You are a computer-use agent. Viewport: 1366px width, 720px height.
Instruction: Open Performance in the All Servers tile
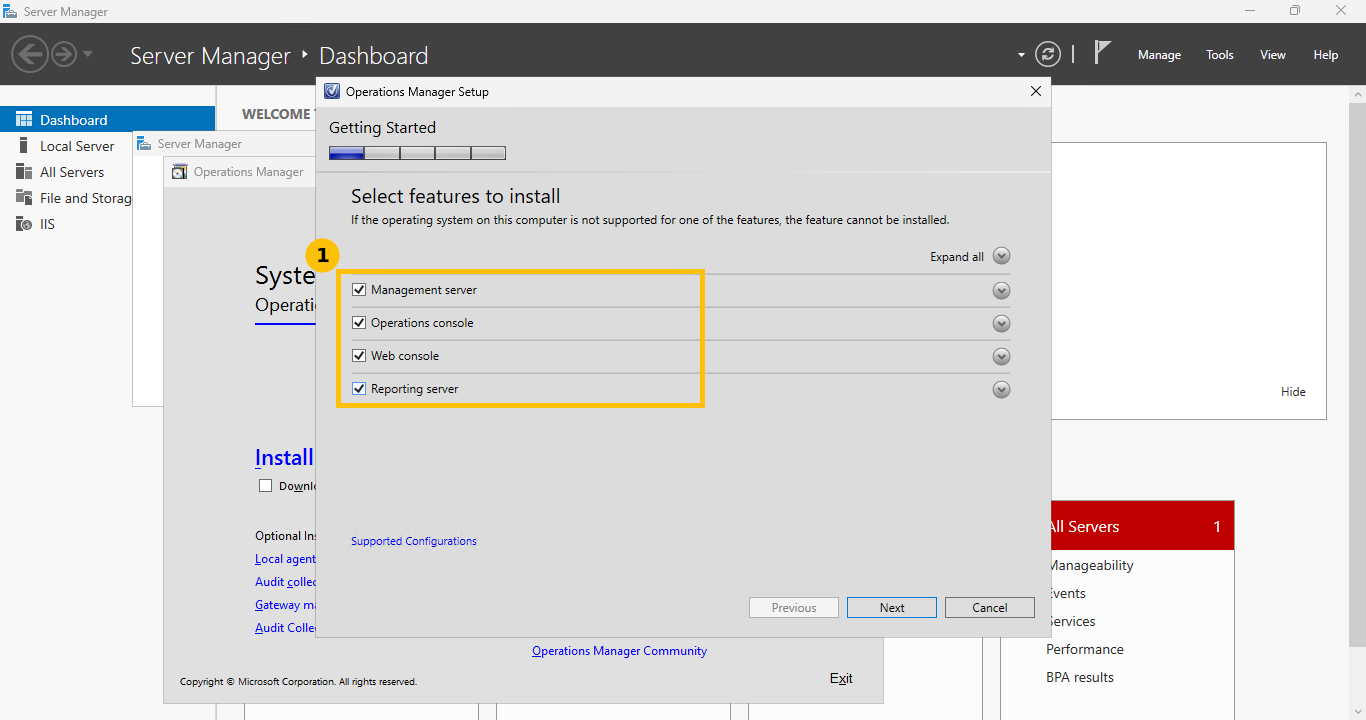pos(1085,649)
